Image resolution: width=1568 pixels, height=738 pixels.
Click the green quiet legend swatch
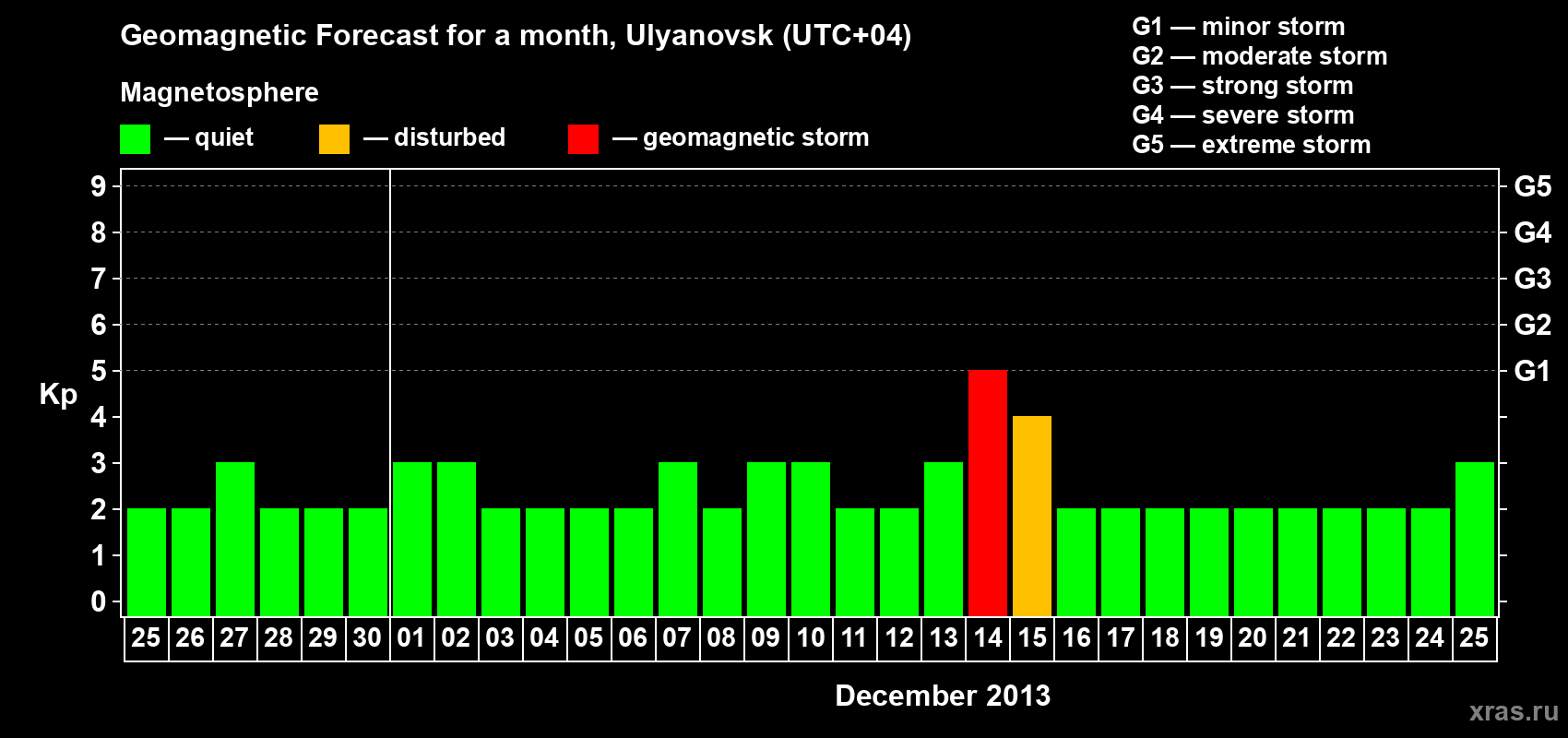coord(135,139)
